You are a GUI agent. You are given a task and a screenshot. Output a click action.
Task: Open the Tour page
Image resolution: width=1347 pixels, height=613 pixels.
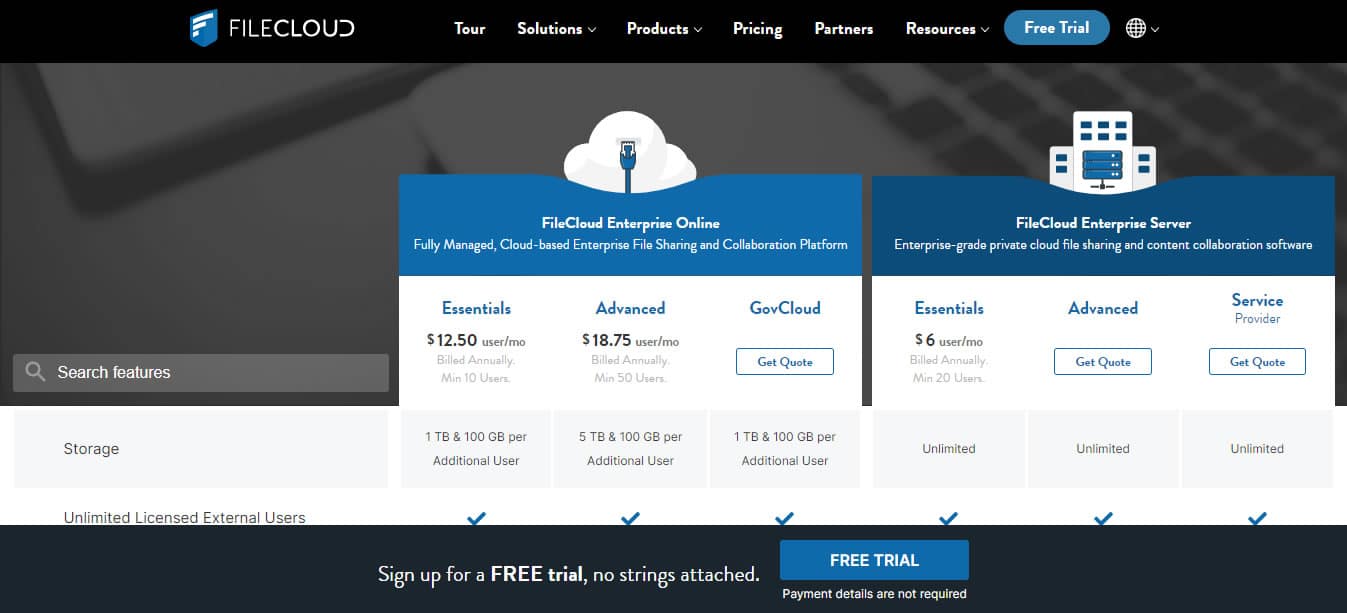[469, 28]
